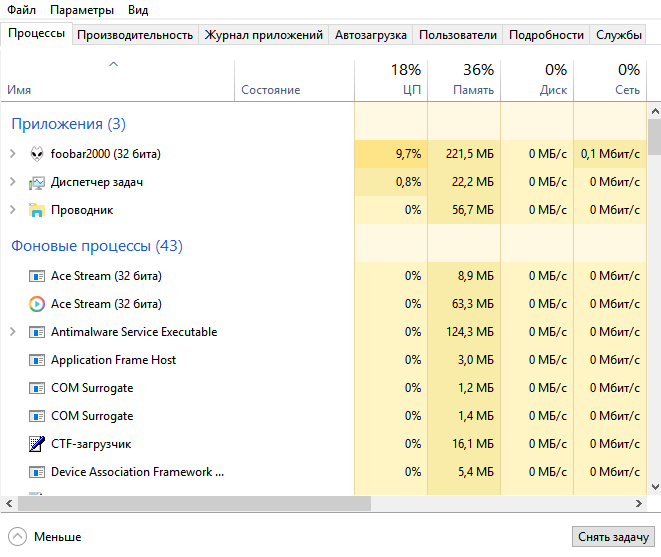
Task: Click the Диспетчер задач process icon
Action: click(x=37, y=182)
